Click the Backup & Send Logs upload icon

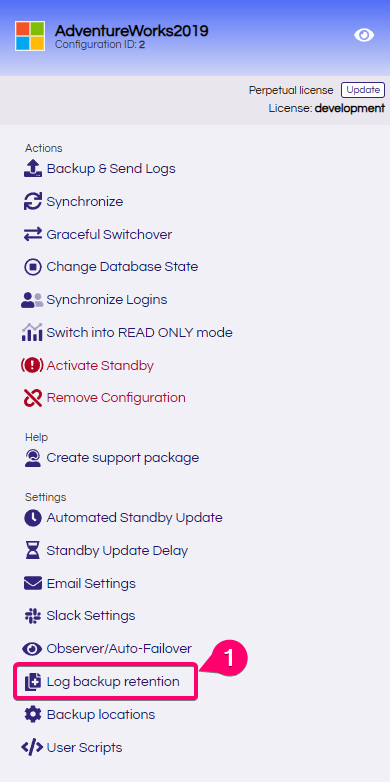[33, 169]
